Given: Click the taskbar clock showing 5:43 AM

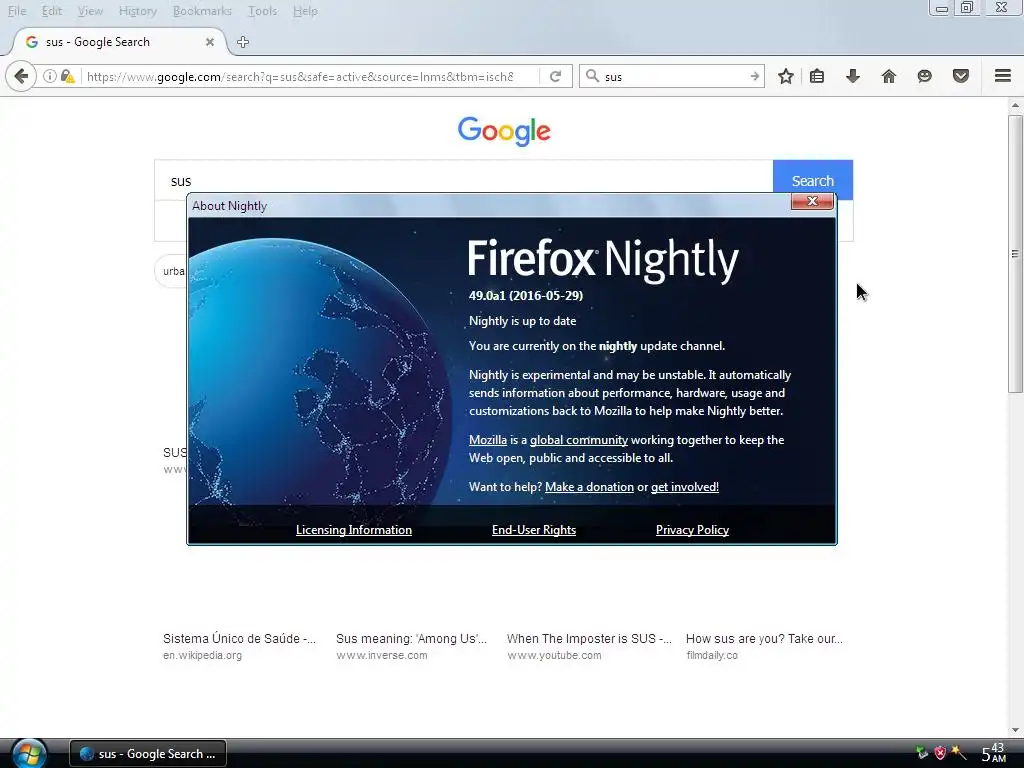Looking at the screenshot, I should 993,753.
